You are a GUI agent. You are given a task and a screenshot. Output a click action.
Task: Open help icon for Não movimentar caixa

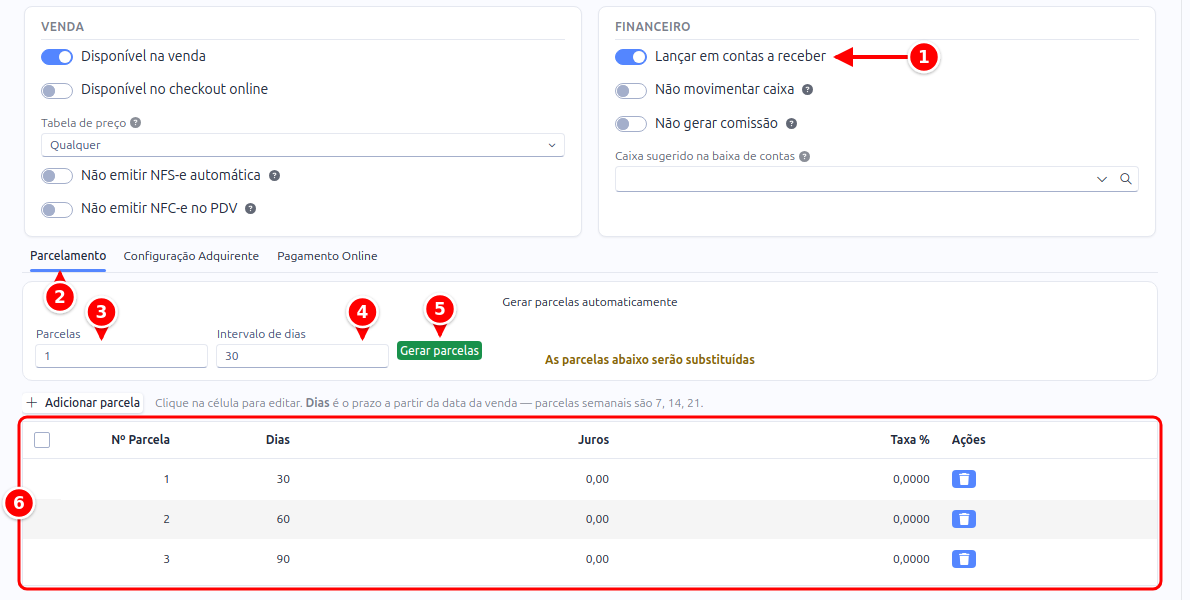click(x=808, y=90)
